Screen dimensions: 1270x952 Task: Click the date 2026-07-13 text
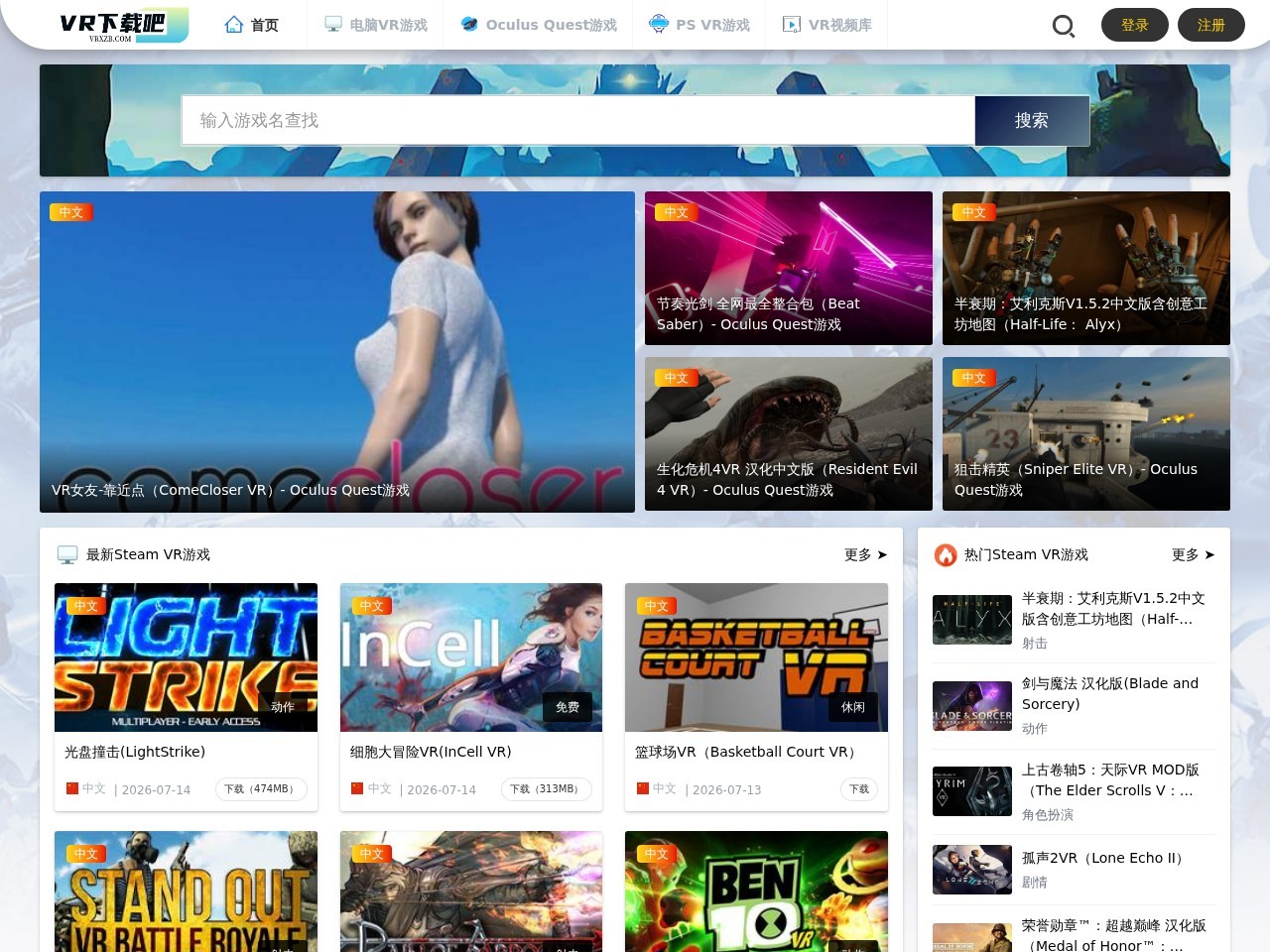[x=726, y=789]
